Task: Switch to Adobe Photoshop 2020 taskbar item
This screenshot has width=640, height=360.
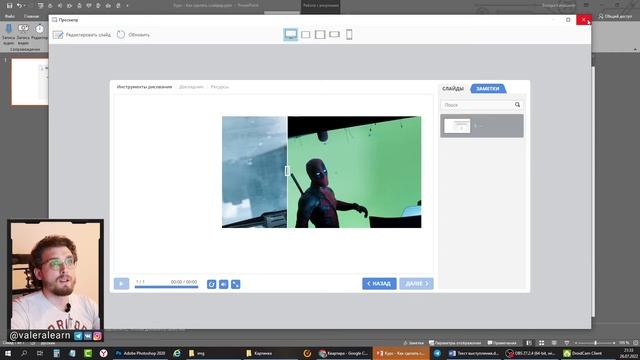Action: [x=140, y=353]
